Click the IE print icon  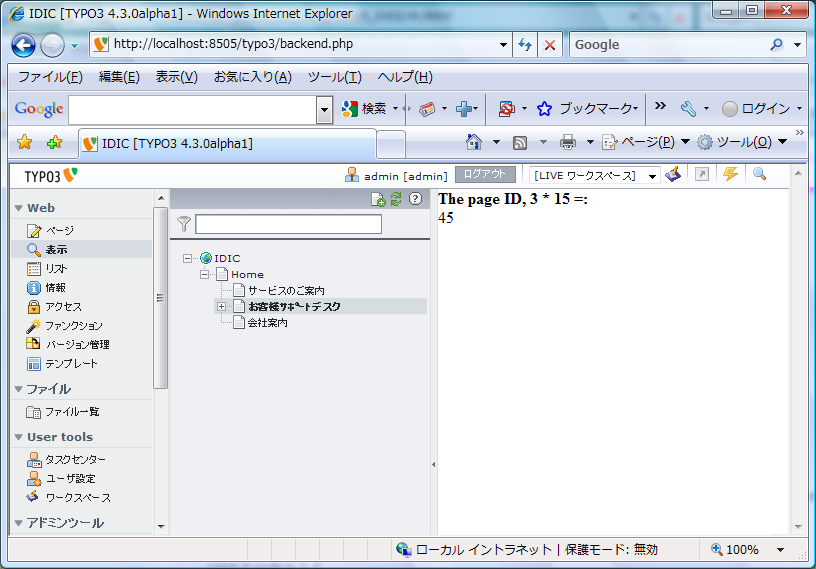point(568,142)
